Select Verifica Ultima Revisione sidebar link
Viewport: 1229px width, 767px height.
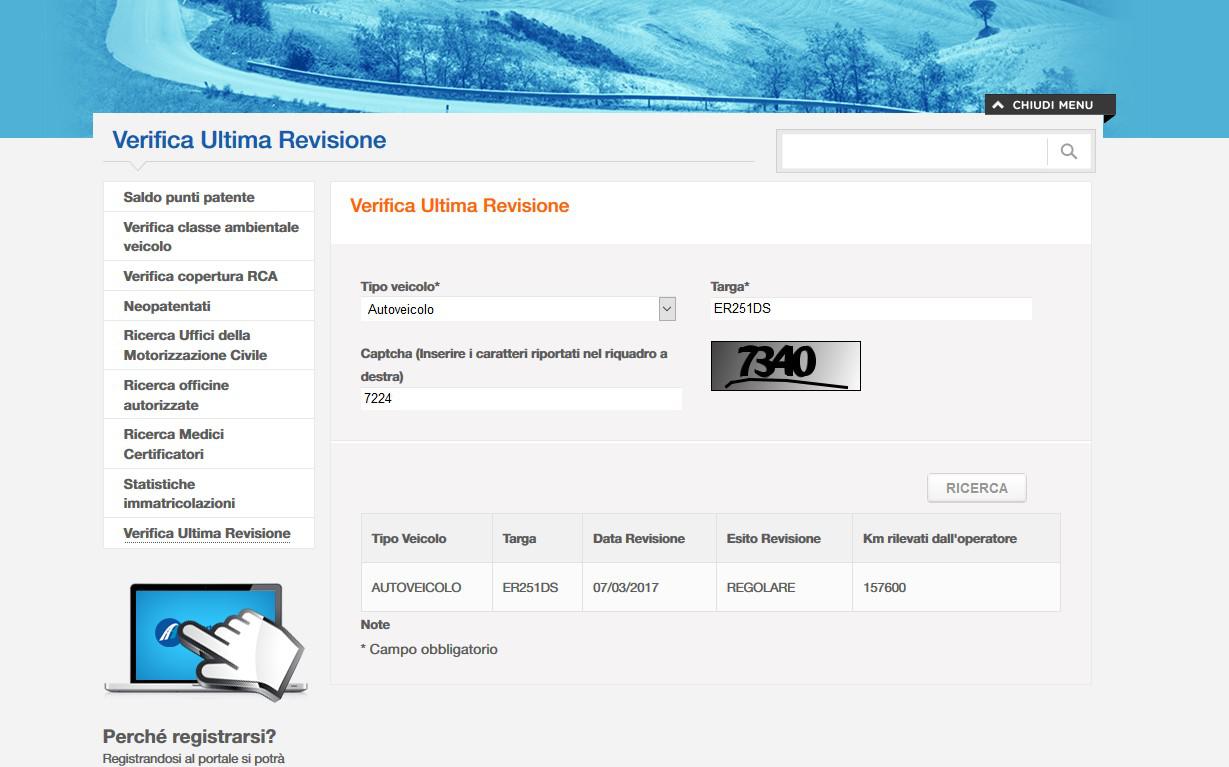[x=206, y=534]
